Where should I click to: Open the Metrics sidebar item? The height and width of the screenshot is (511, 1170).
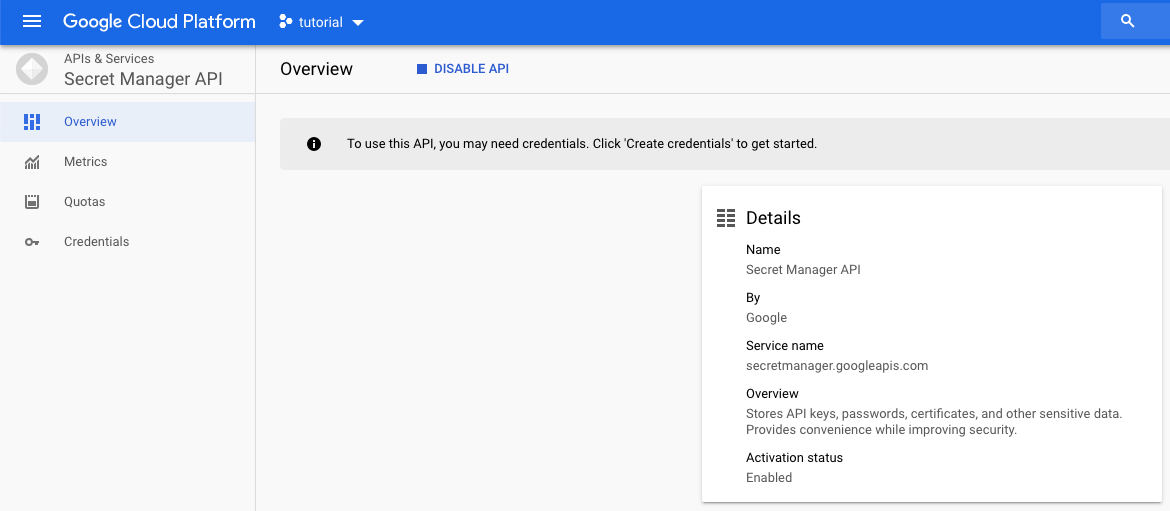pos(128,162)
